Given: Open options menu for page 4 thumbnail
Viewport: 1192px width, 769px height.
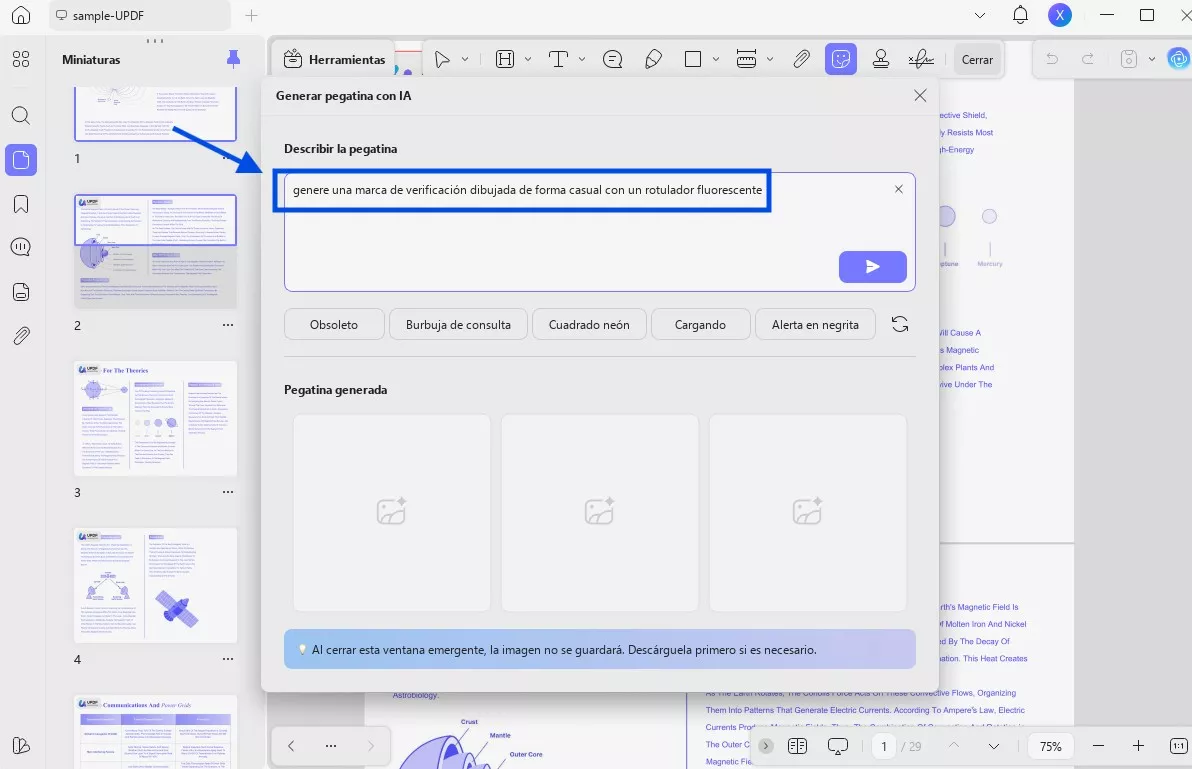Looking at the screenshot, I should click(x=228, y=660).
